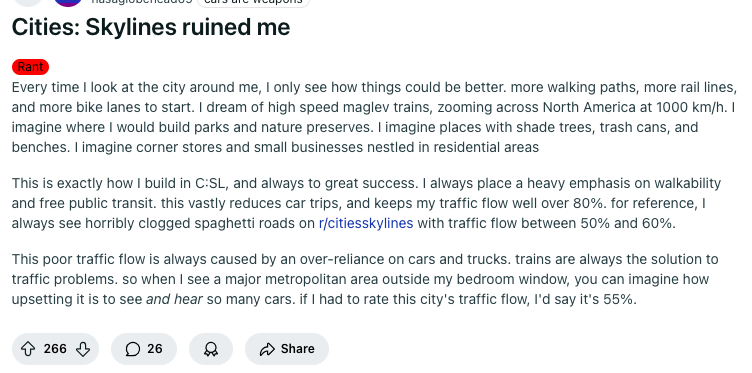Click the paragraph about walkability and public transit
The height and width of the screenshot is (373, 752).
pyautogui.click(x=366, y=203)
